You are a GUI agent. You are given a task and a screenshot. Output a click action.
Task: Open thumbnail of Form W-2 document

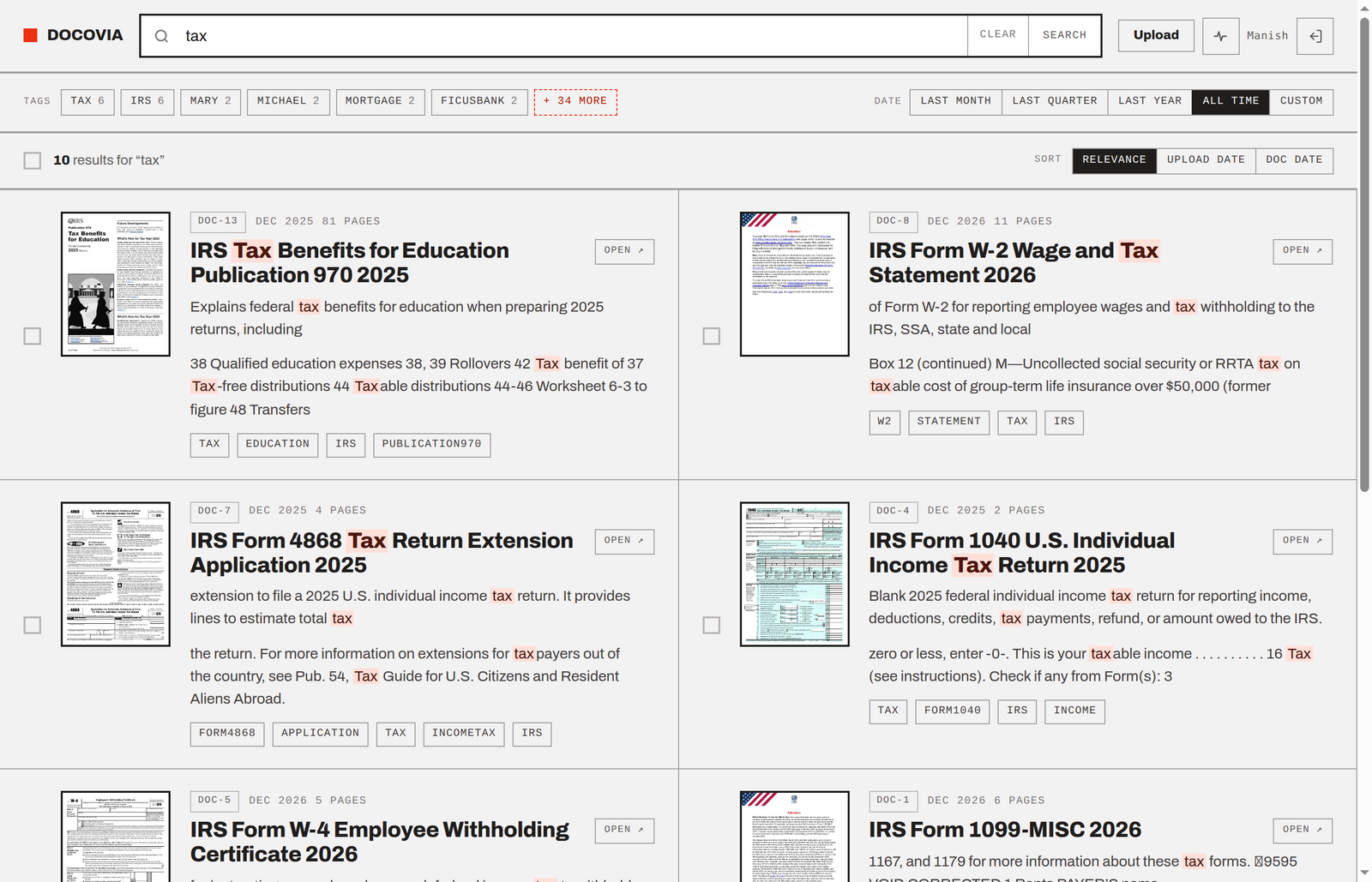click(795, 284)
